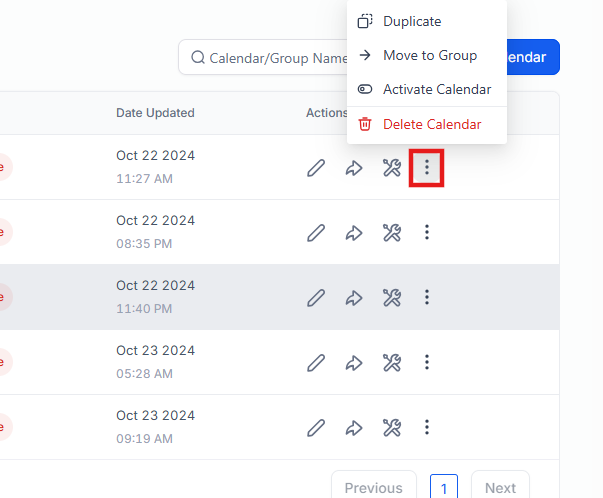Click edit pencil icon for 08:35 PM row
This screenshot has width=603, height=498.
pos(316,233)
